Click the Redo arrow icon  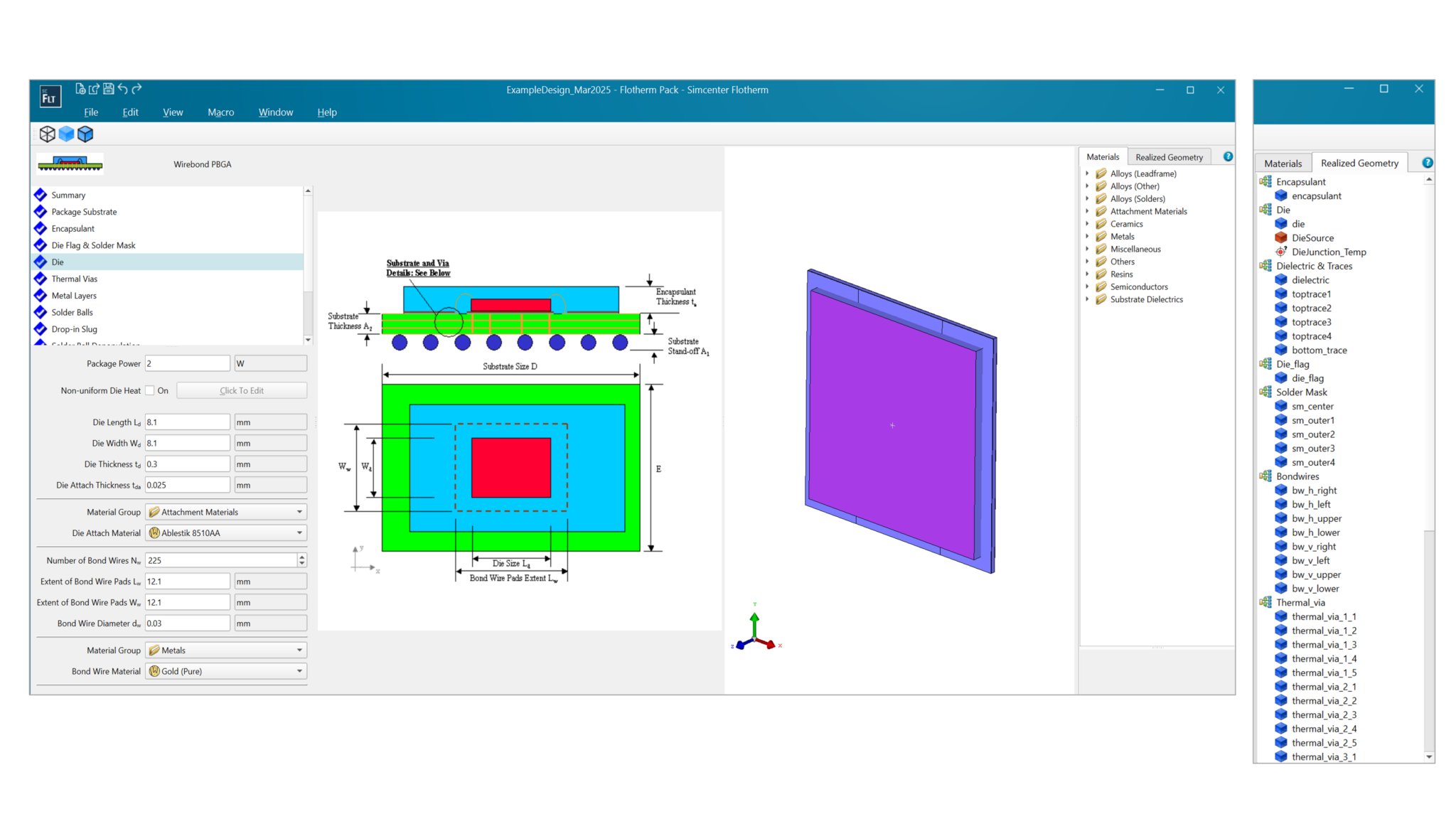click(136, 89)
